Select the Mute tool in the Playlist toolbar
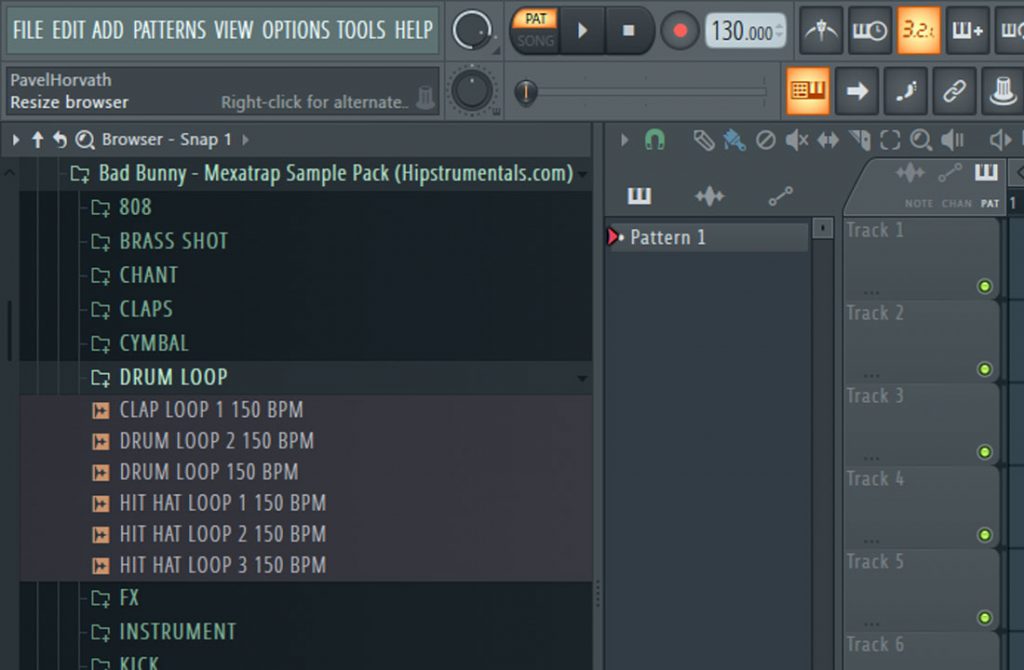Screen dimensions: 1024x670 click(x=796, y=141)
